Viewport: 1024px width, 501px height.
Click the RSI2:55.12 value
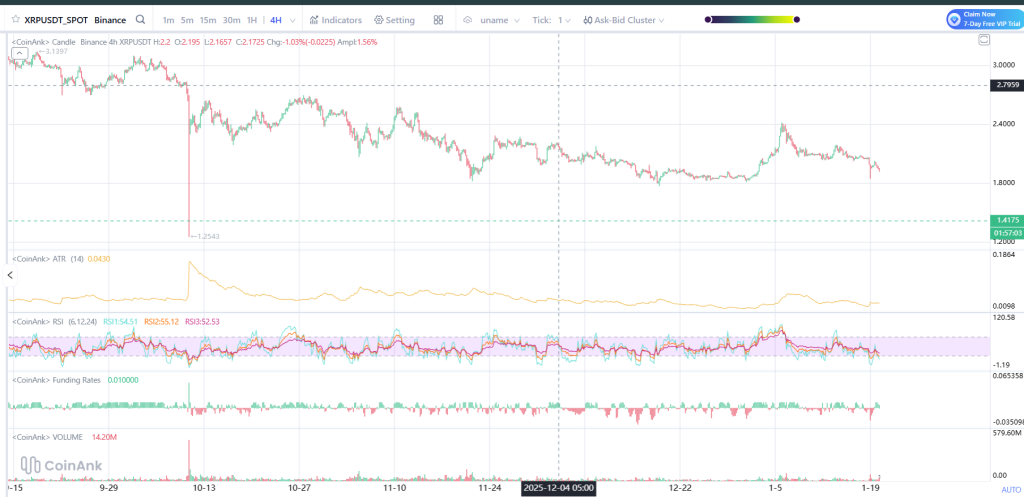[163, 321]
